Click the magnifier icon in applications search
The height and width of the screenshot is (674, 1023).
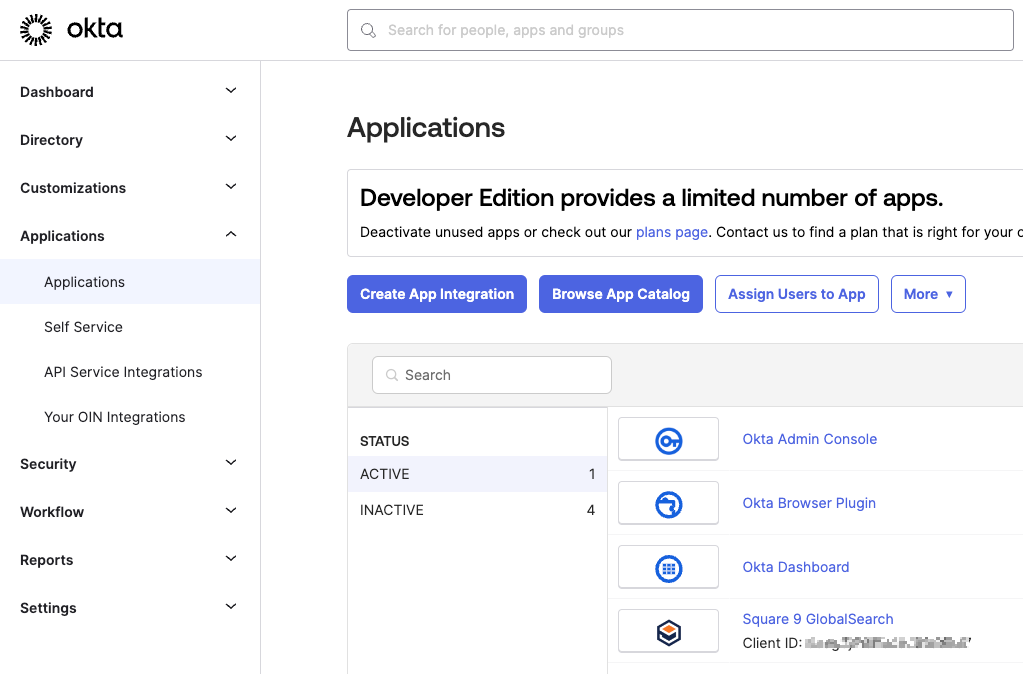(x=391, y=376)
